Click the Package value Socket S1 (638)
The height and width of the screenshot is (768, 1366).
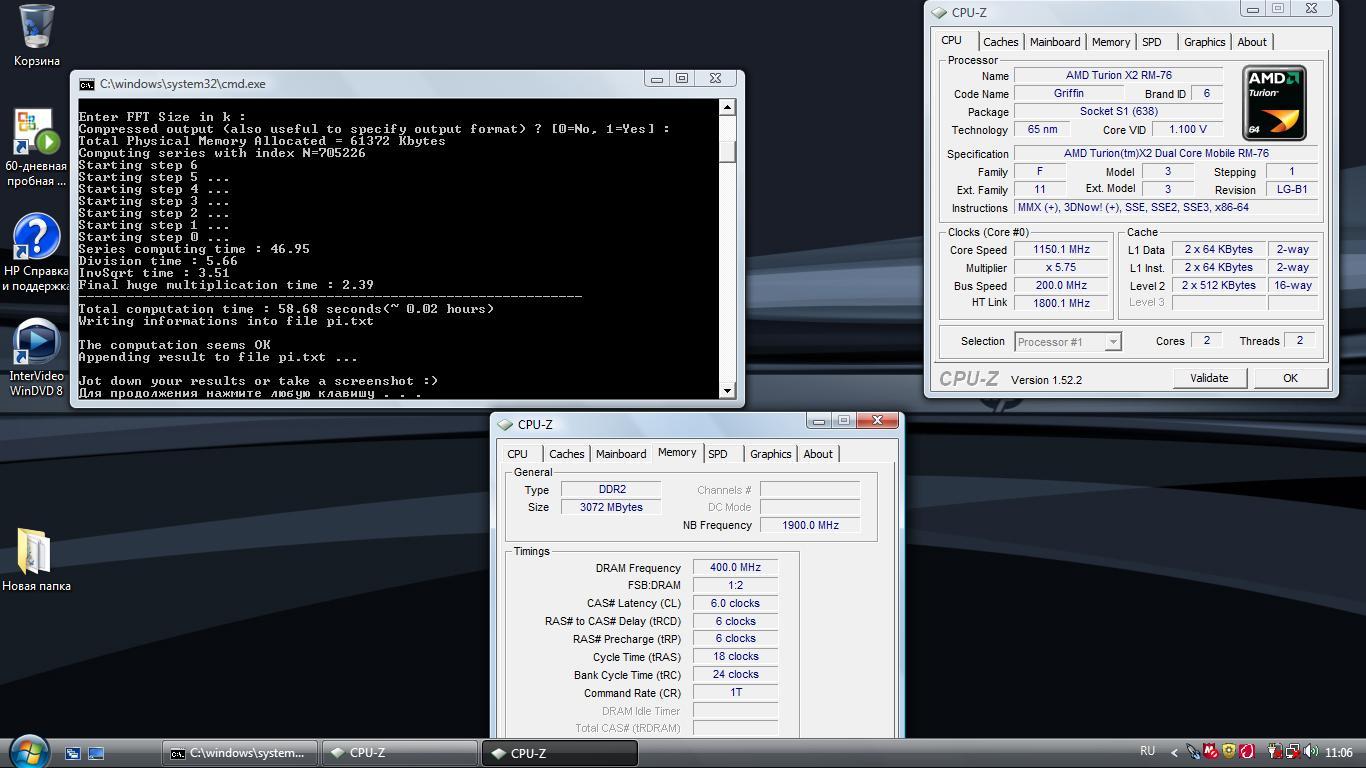[1118, 112]
